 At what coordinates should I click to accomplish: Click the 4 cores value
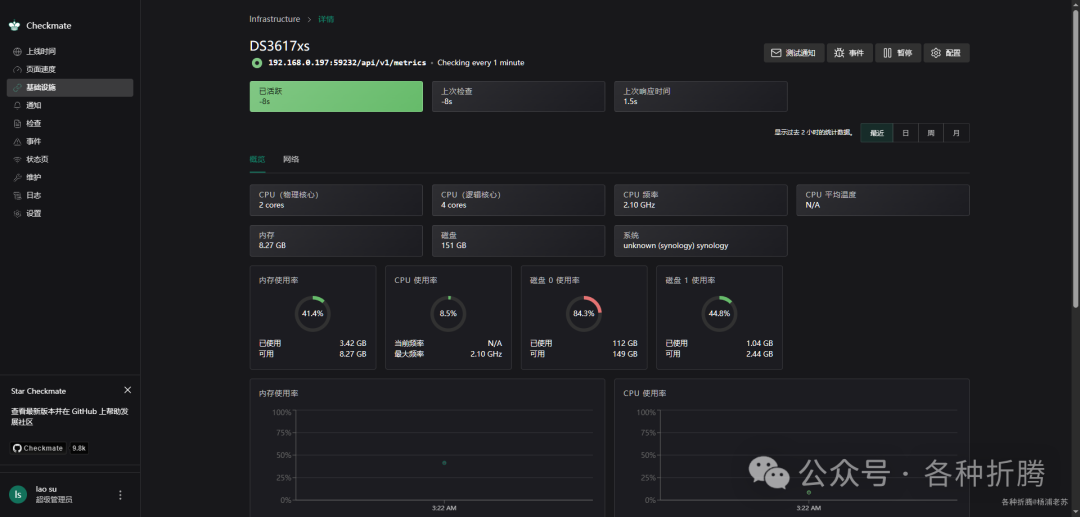(x=454, y=205)
